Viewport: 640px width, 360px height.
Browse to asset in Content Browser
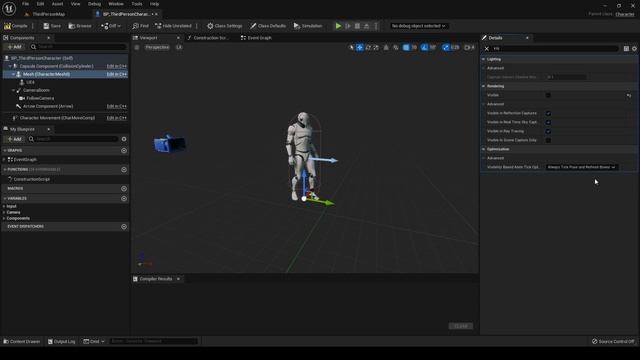80,26
